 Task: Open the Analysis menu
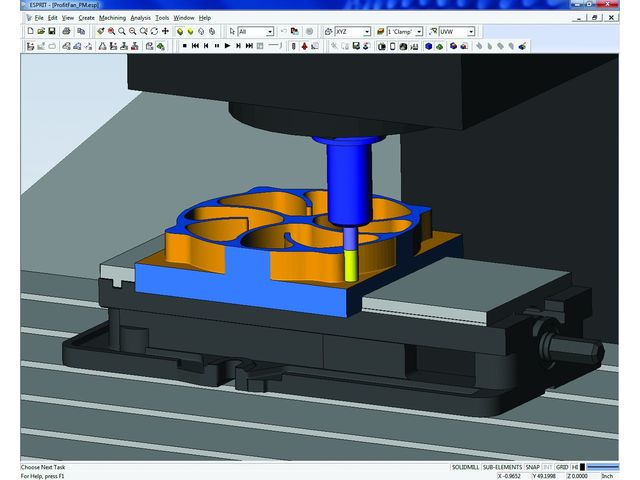point(140,18)
